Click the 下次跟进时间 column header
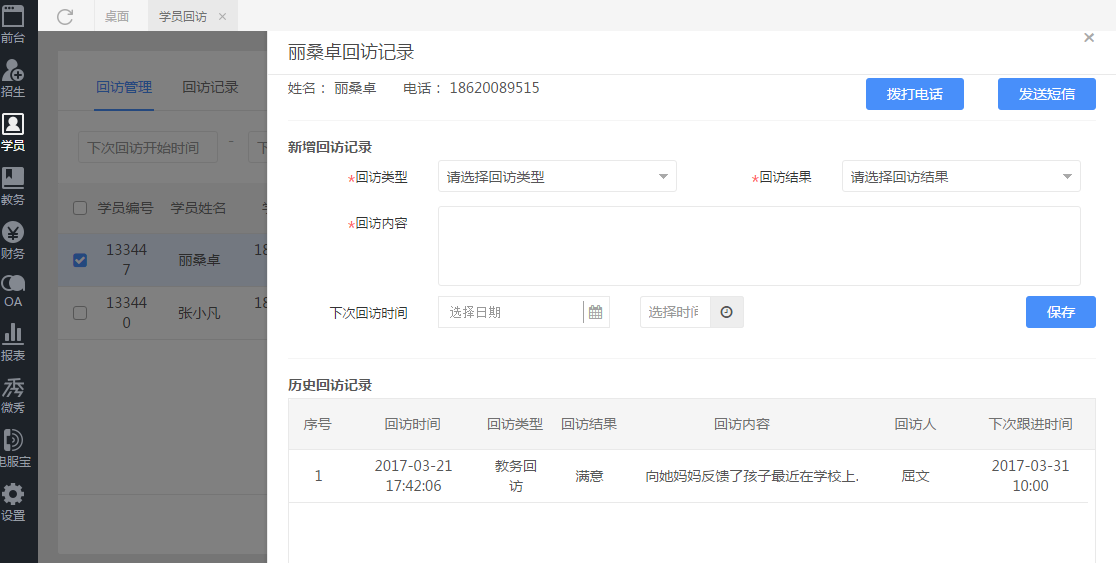 [1030, 424]
